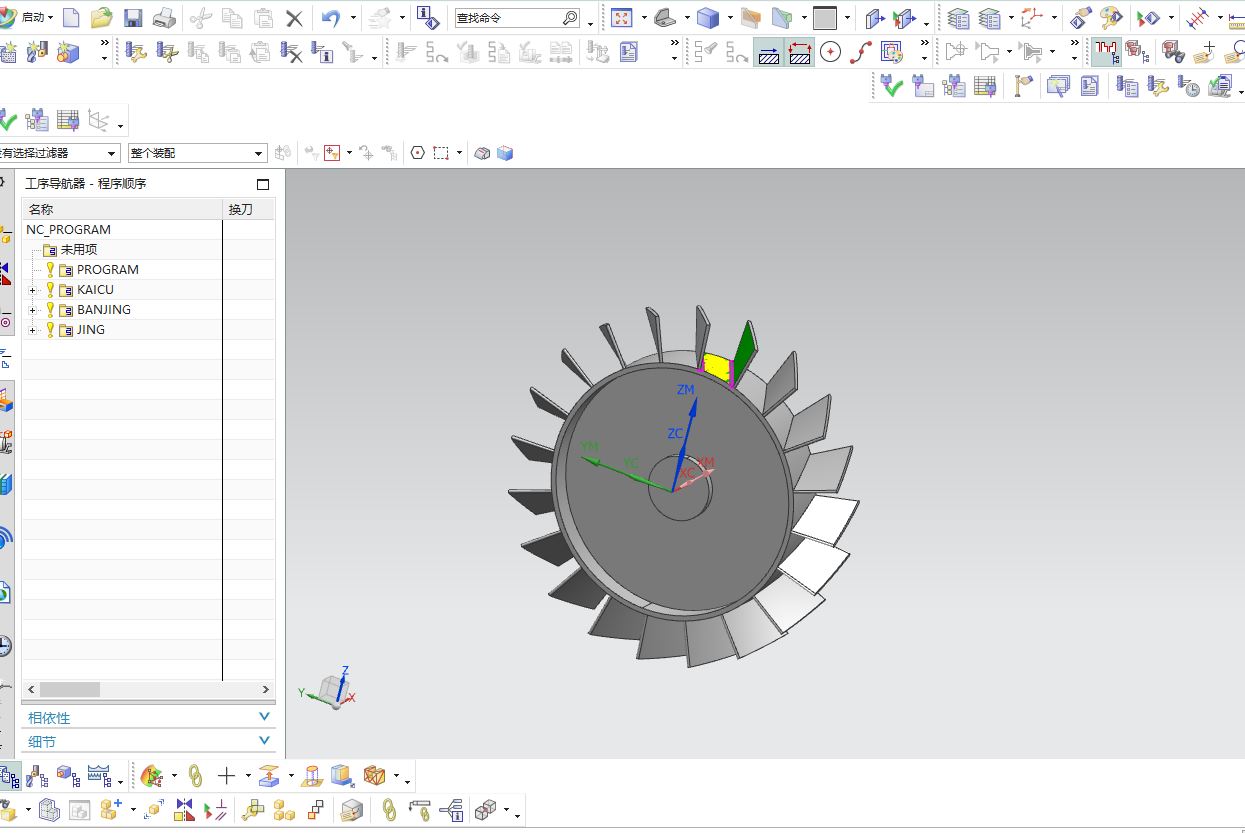Viewport: 1245px width, 833px height.
Task: Open the object information icon
Action: (428, 18)
